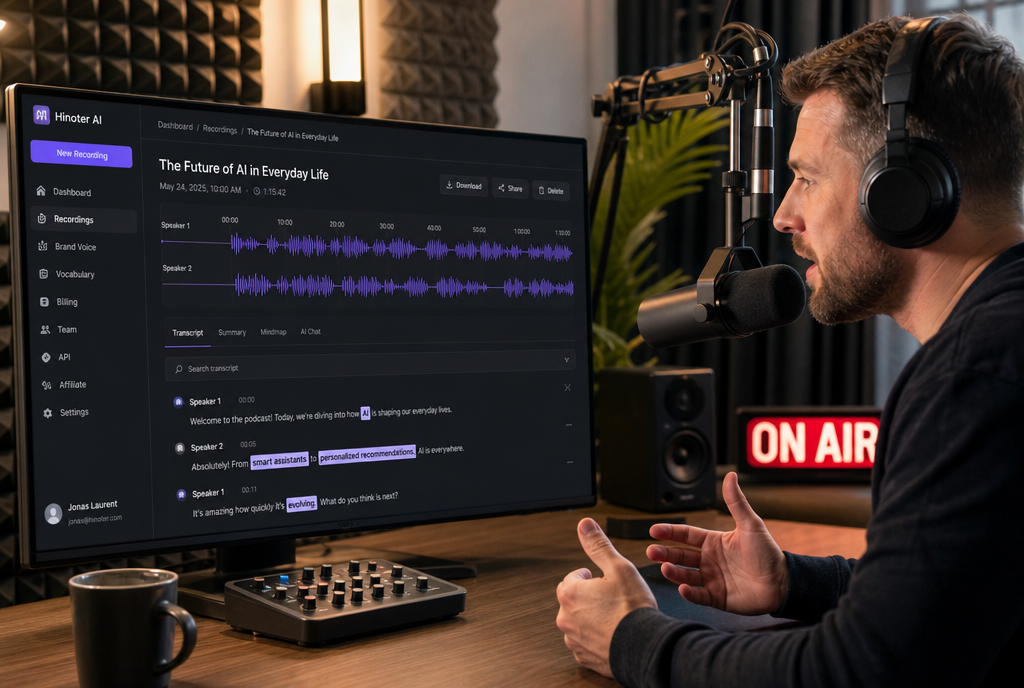Click the breadcrumb 'The Future of AI in Everyday Life'
This screenshot has height=688, width=1024.
point(293,135)
